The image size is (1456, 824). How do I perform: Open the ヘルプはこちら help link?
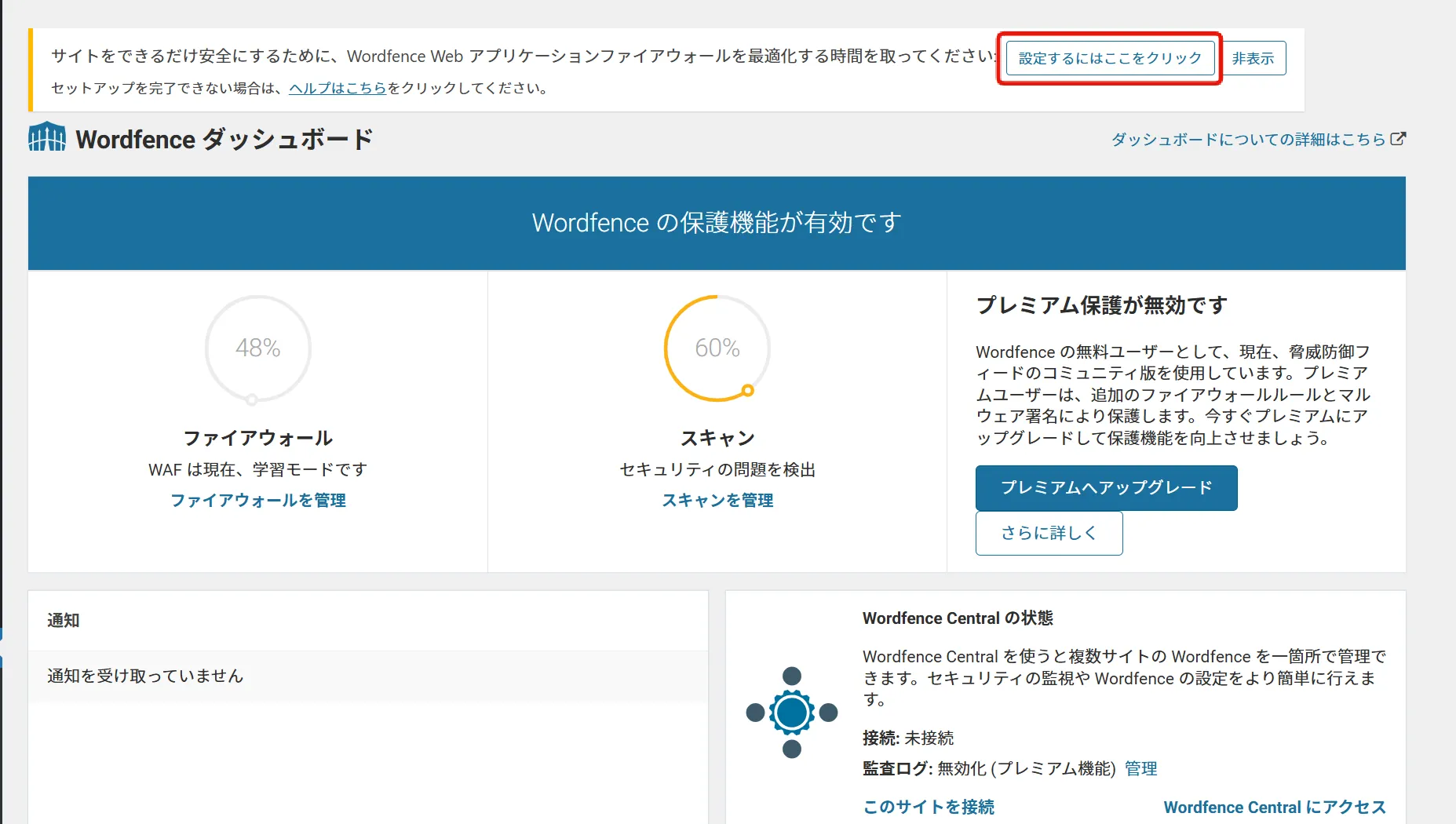[x=336, y=88]
